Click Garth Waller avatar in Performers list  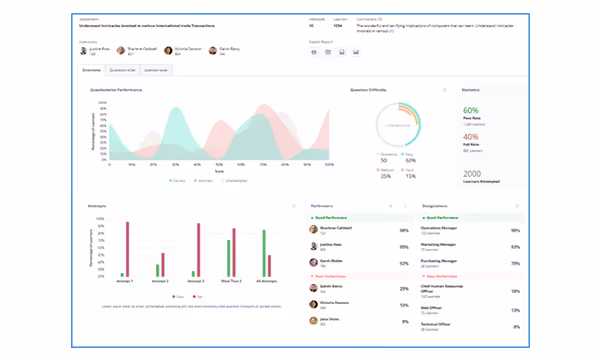[x=313, y=262]
